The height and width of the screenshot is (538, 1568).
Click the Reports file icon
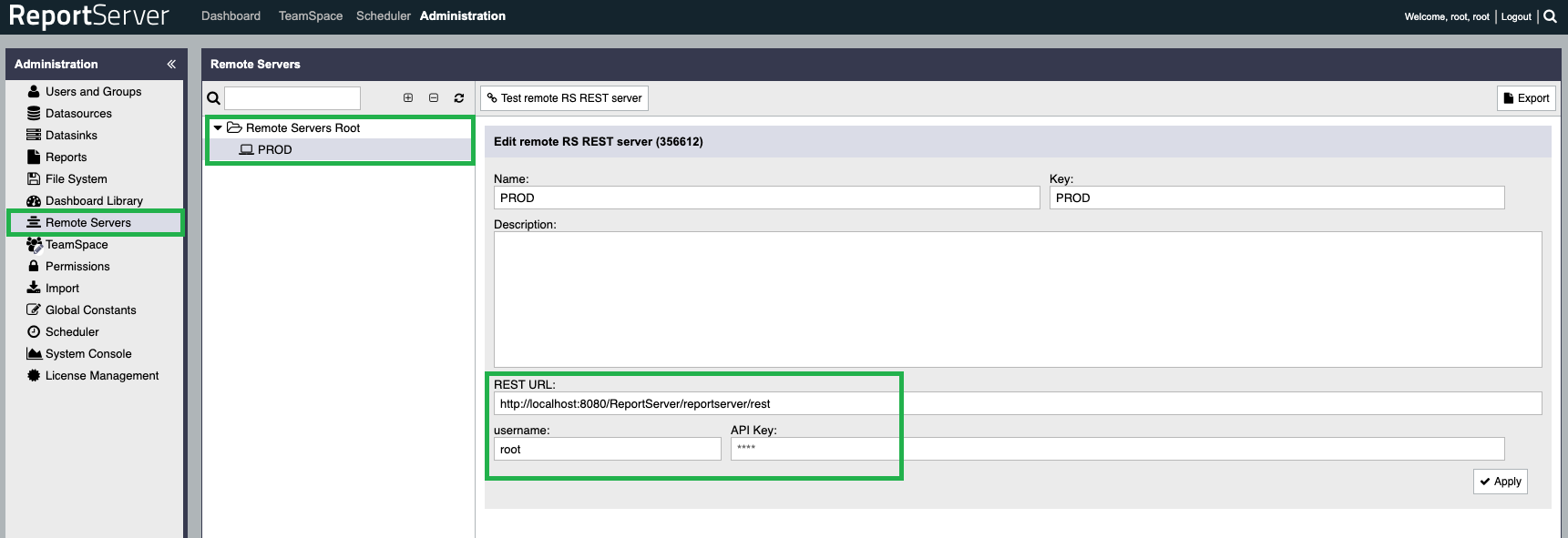[34, 157]
